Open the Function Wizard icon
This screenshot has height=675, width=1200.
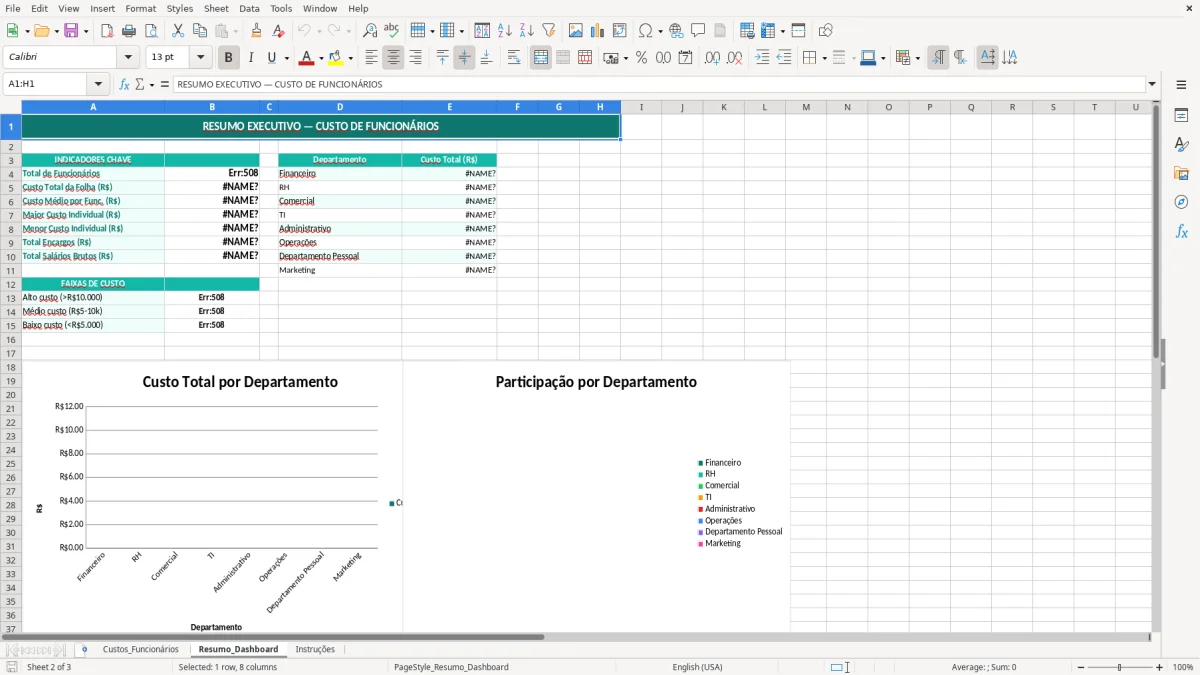click(125, 85)
